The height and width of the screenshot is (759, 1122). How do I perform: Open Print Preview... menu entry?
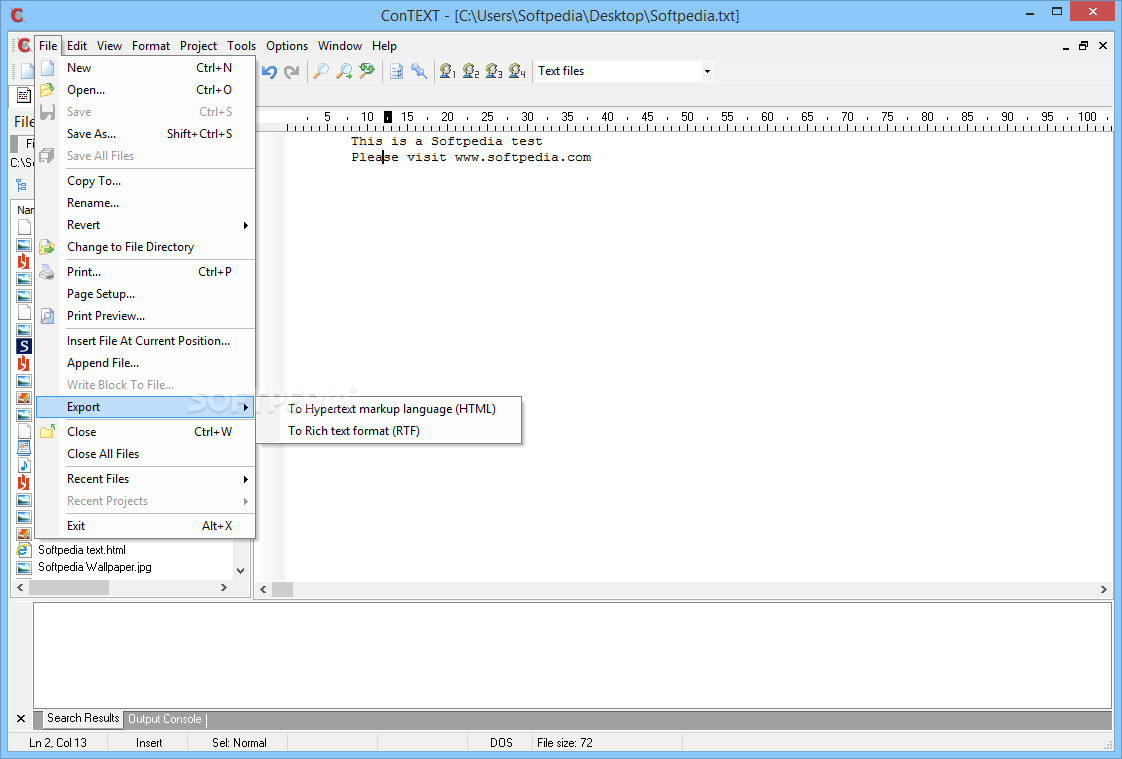click(x=146, y=316)
